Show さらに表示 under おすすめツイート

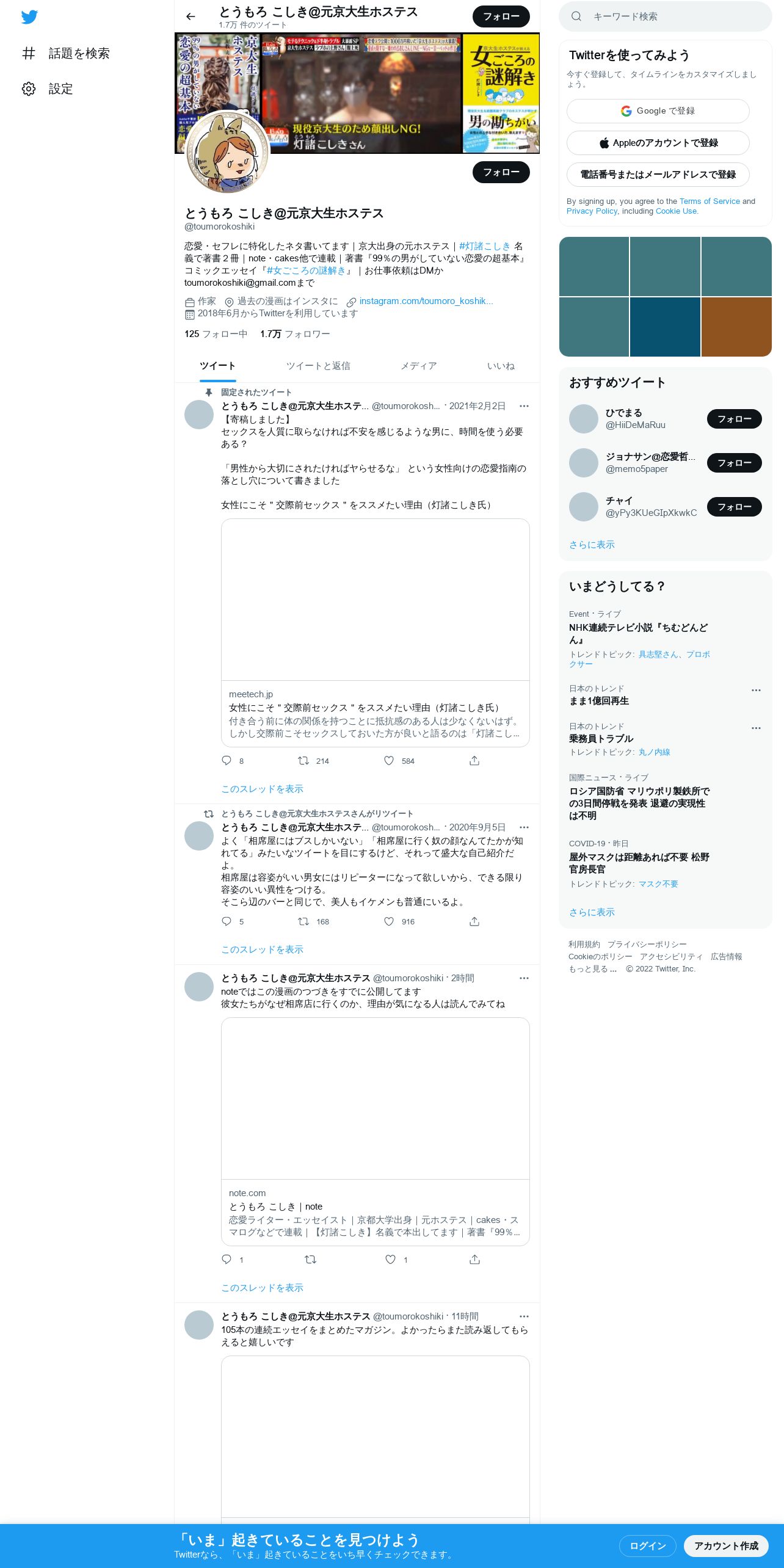point(592,545)
